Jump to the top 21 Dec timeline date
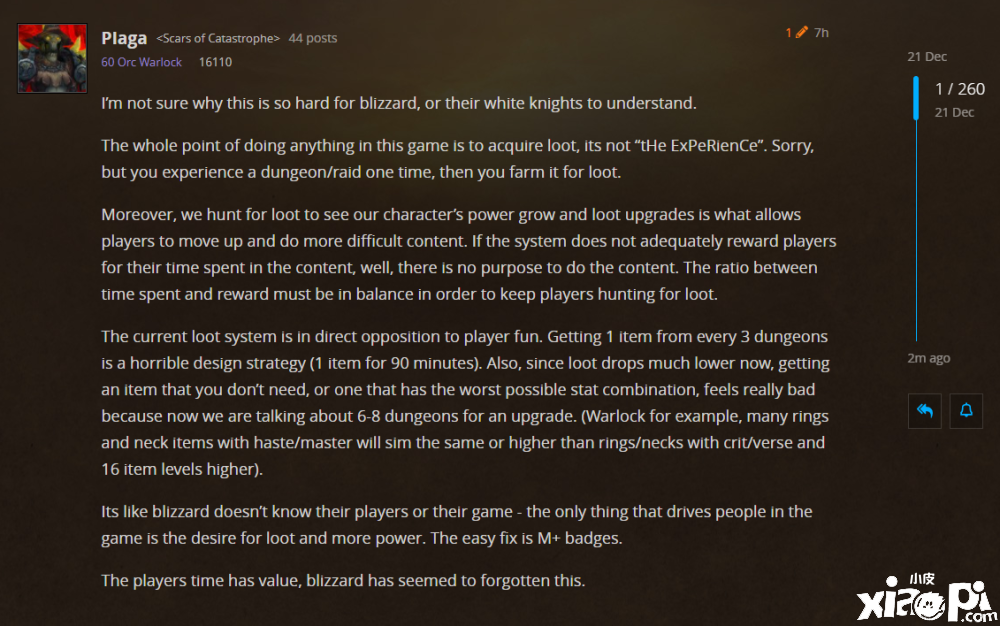 click(x=927, y=57)
